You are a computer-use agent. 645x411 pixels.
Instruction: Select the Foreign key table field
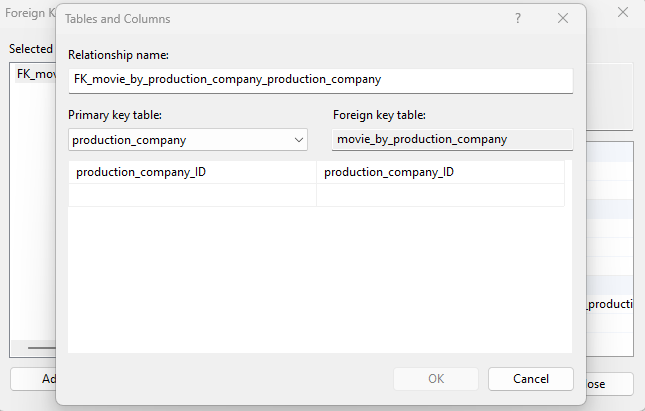(x=452, y=139)
